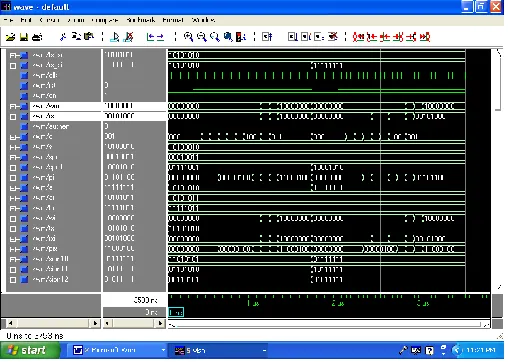This screenshot has height=362, width=508.
Task: Click the left arrow of the signal-name pane scrollbar
Action: pos(11,323)
